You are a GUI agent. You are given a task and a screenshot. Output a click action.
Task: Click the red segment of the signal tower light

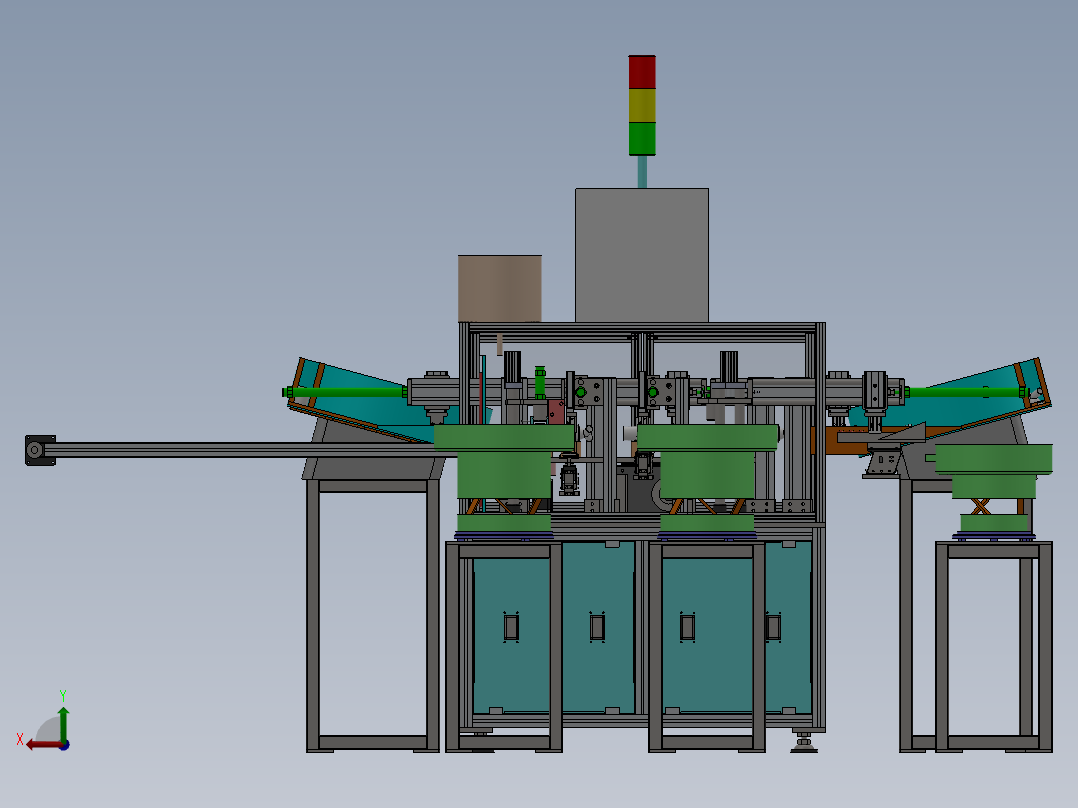(641, 72)
